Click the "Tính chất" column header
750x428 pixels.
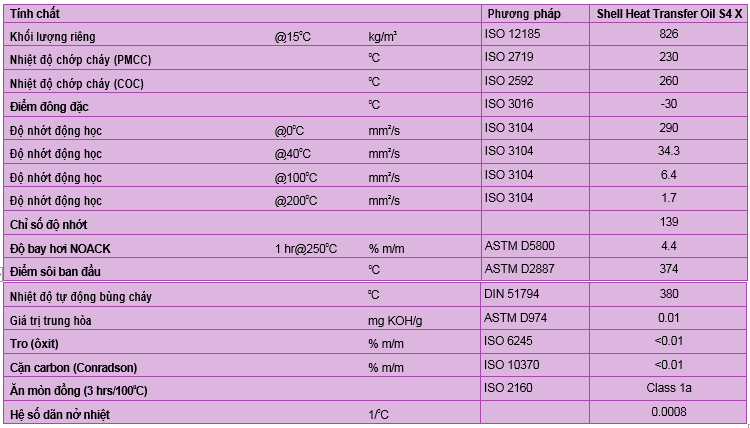point(35,14)
